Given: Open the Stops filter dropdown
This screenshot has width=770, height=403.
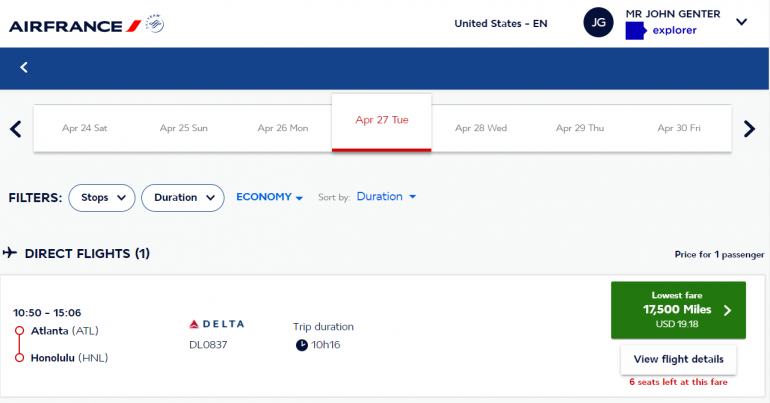Looking at the screenshot, I should 102,198.
